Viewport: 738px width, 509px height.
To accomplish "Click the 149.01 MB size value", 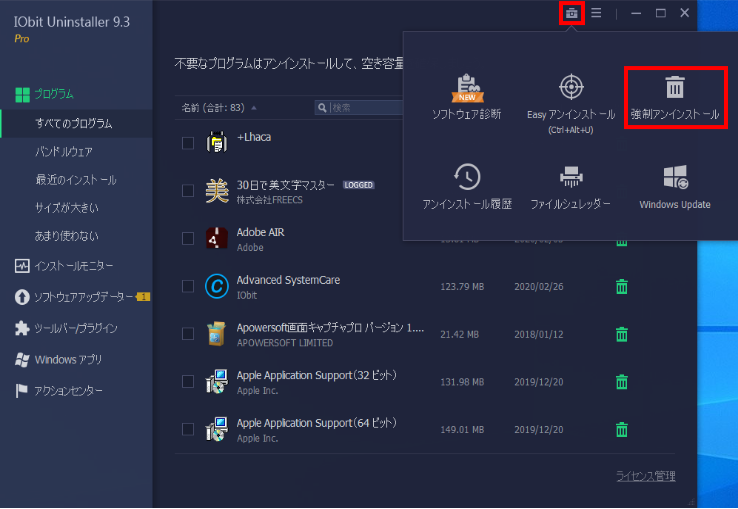I will [462, 430].
